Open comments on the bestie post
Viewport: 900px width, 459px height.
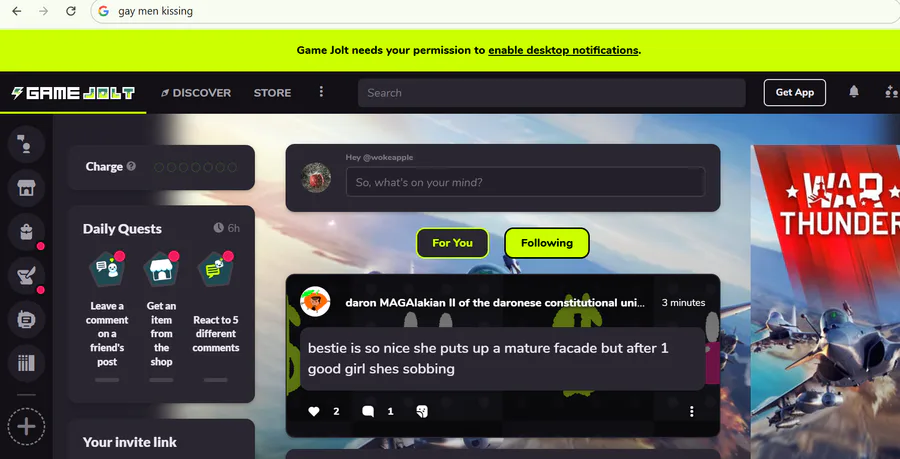click(x=368, y=411)
